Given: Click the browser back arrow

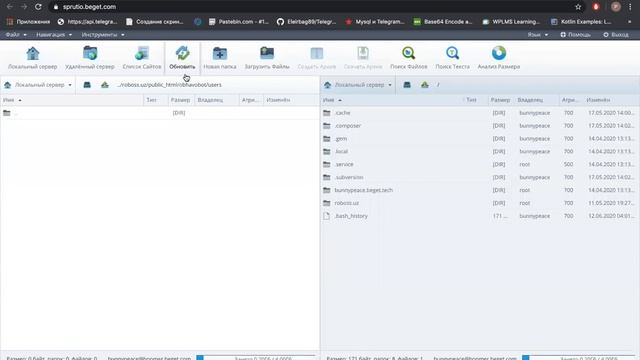Looking at the screenshot, I should coord(9,7).
